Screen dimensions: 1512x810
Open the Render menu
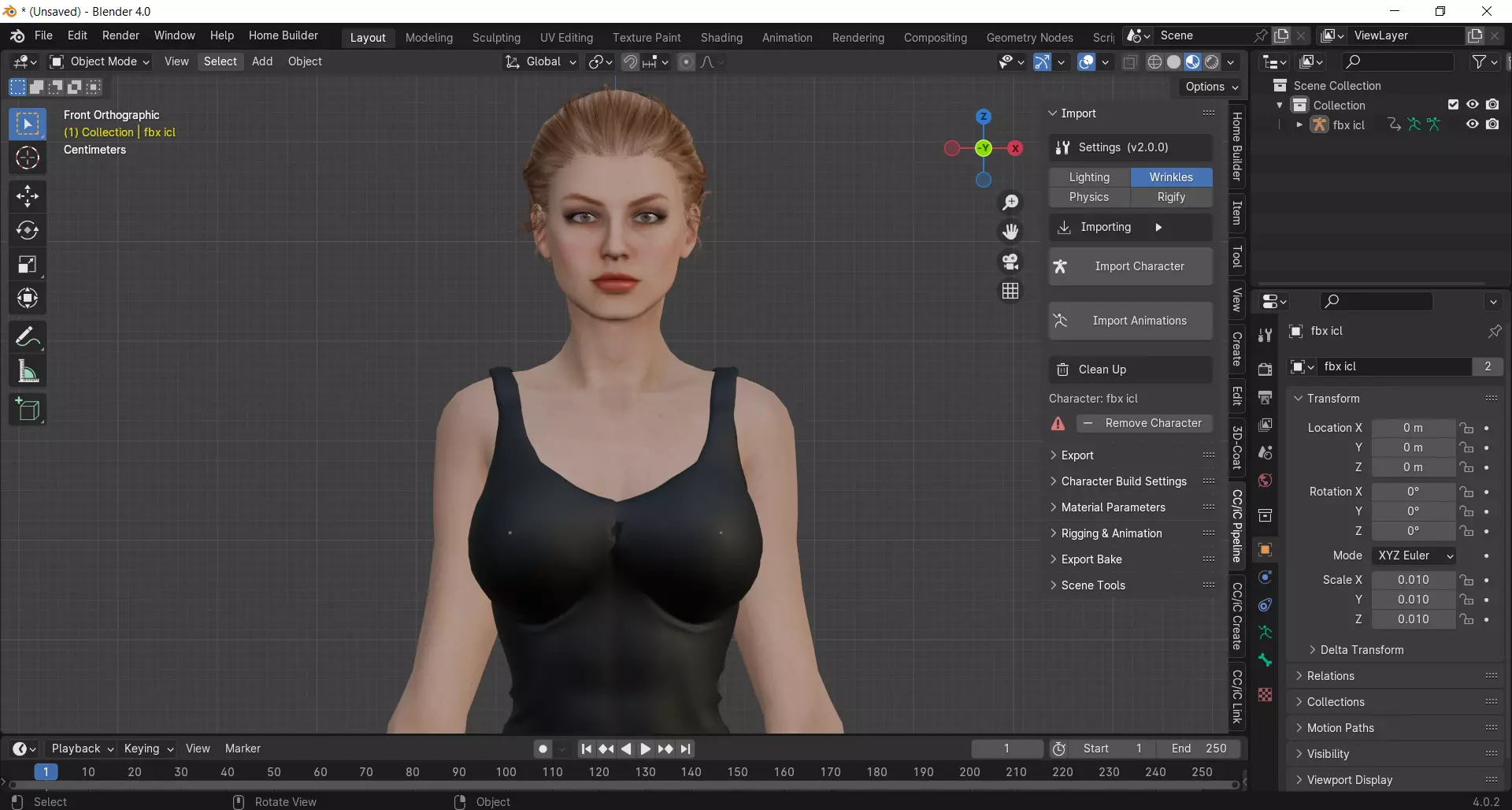coord(120,35)
